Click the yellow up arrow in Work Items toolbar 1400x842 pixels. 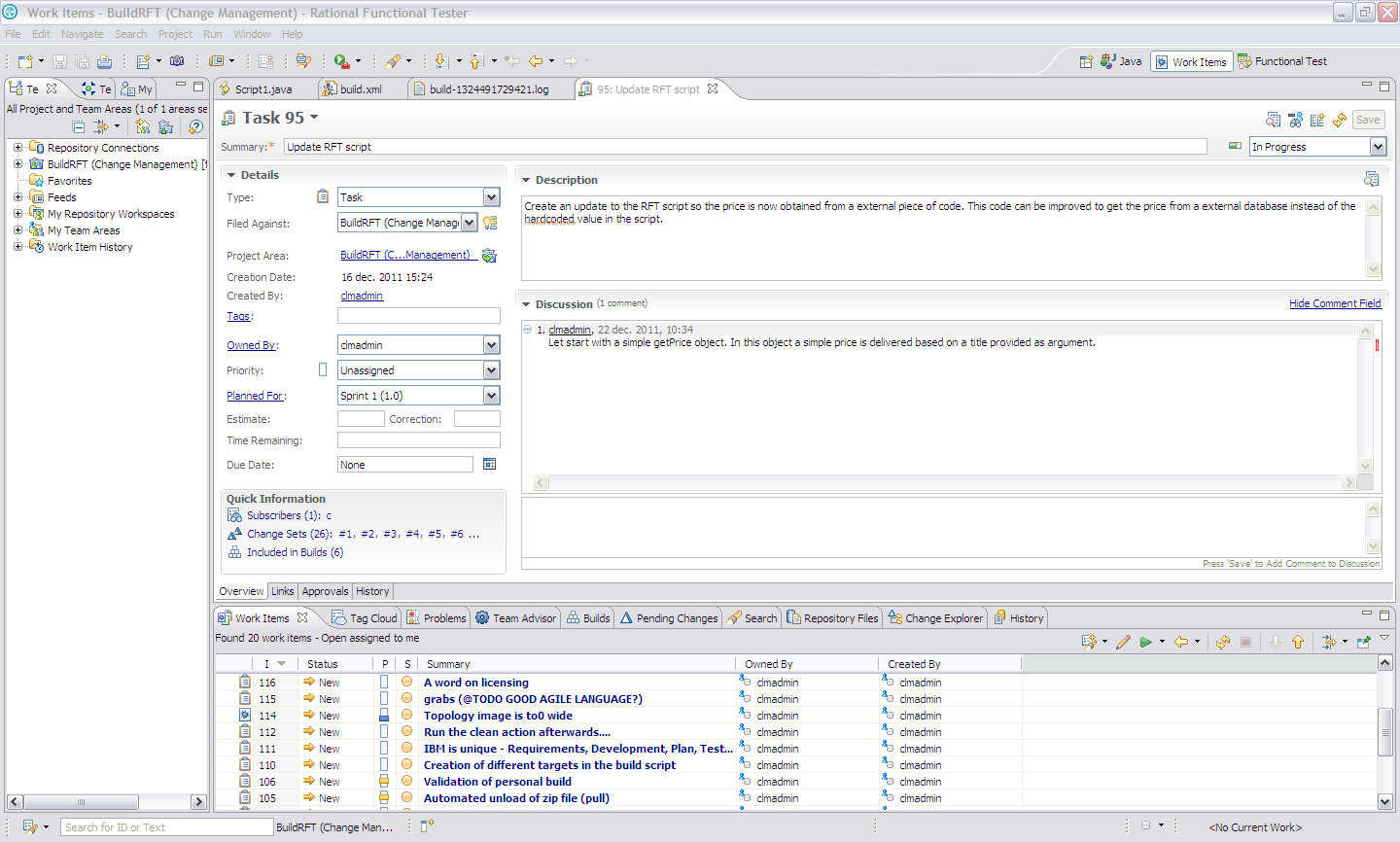pyautogui.click(x=1298, y=642)
